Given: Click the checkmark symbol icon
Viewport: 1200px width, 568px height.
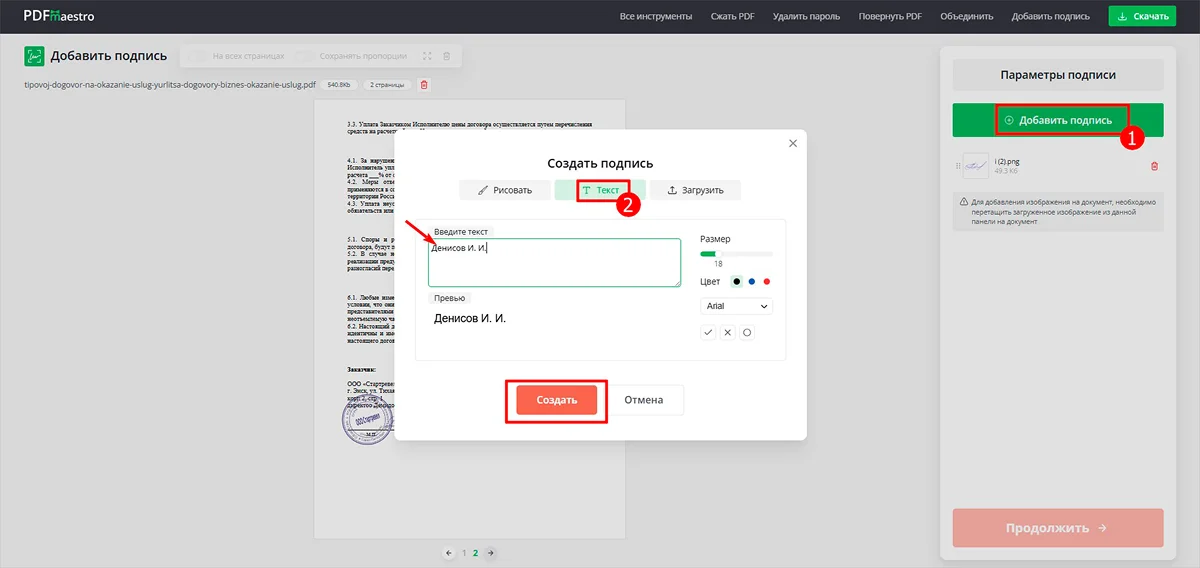Looking at the screenshot, I should [708, 332].
